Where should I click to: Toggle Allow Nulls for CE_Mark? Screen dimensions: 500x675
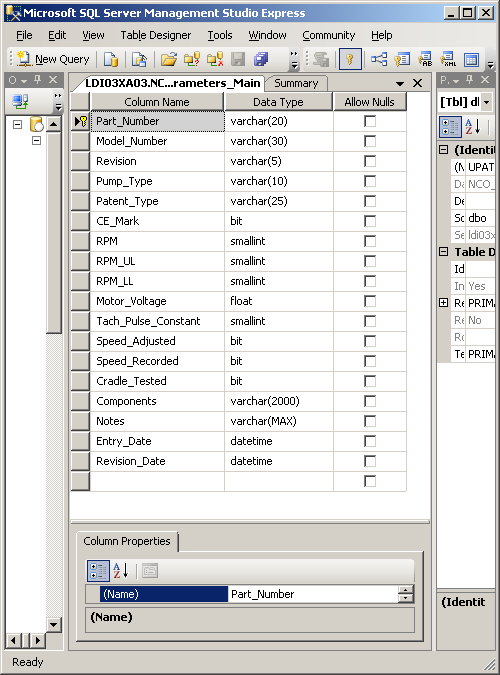coord(370,221)
